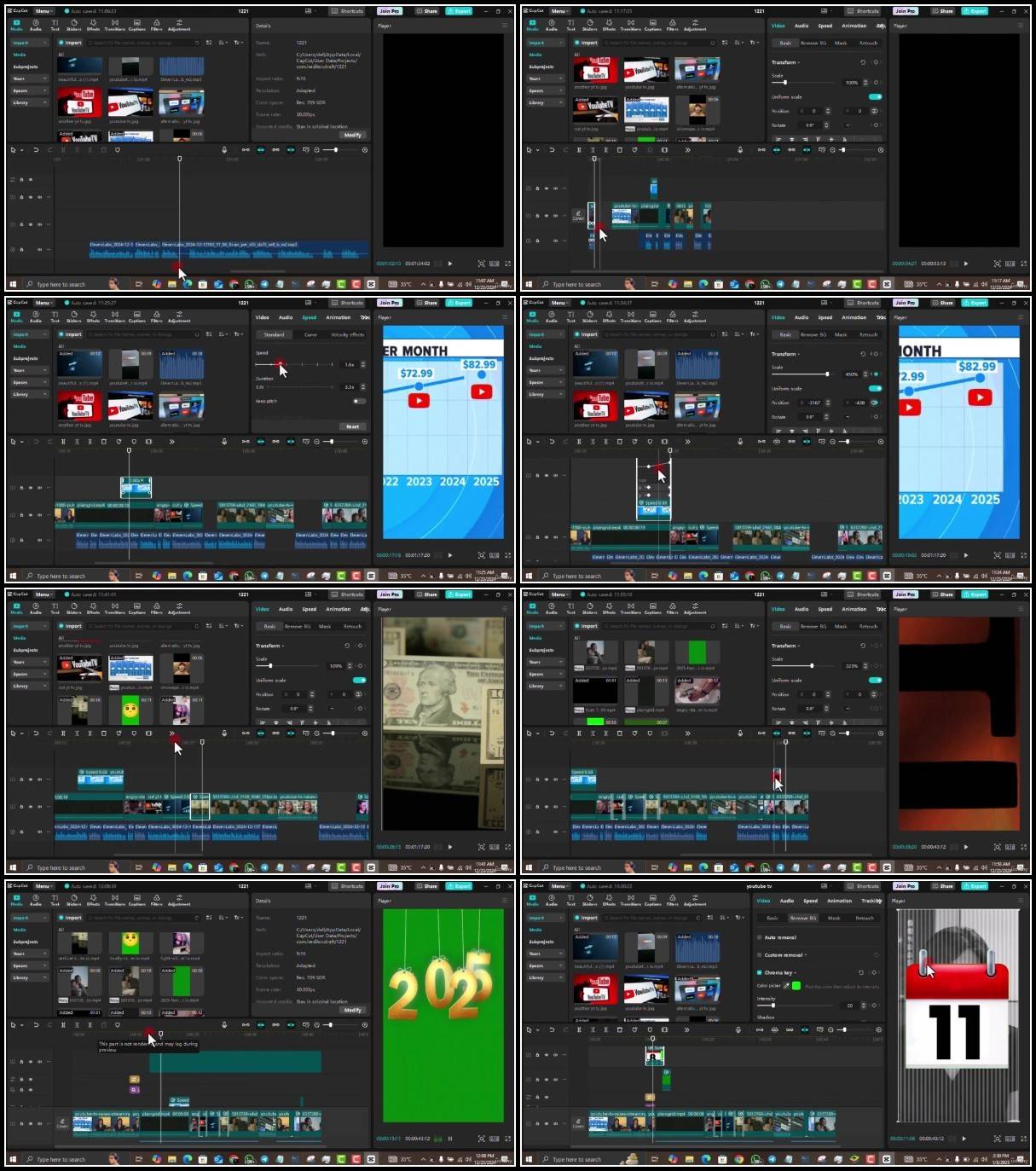The width and height of the screenshot is (1036, 1171).
Task: Open Stickers in the audio-only timeline window
Action: [x=74, y=25]
